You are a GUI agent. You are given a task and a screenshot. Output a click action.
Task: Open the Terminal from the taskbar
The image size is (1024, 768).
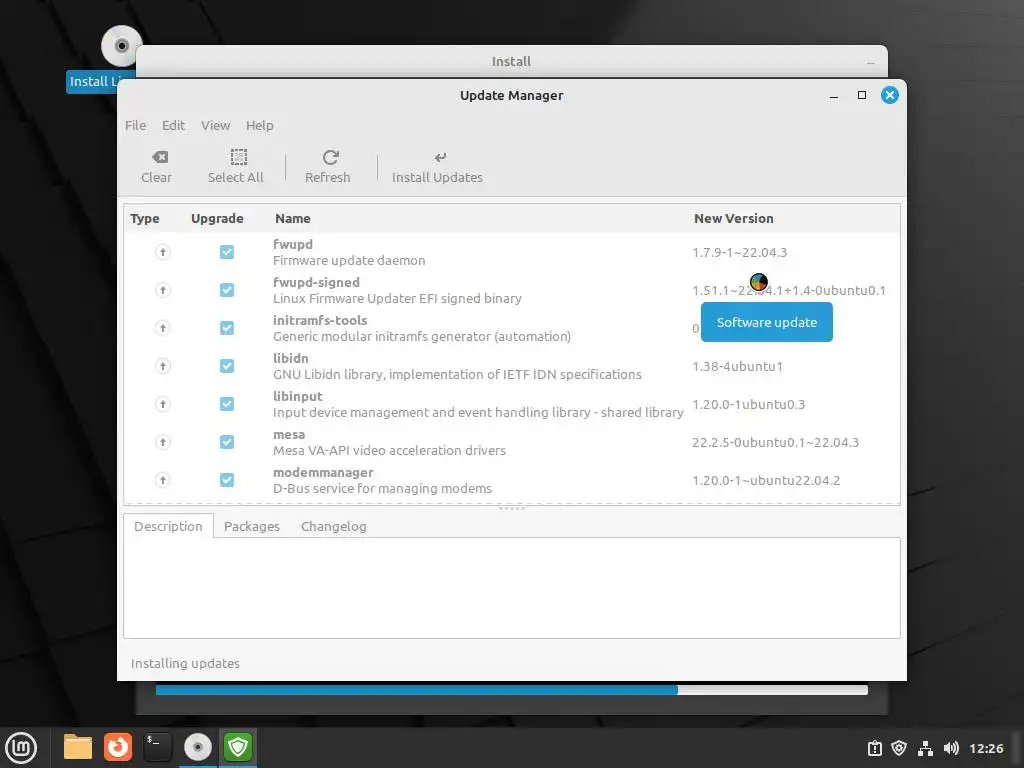[x=157, y=747]
